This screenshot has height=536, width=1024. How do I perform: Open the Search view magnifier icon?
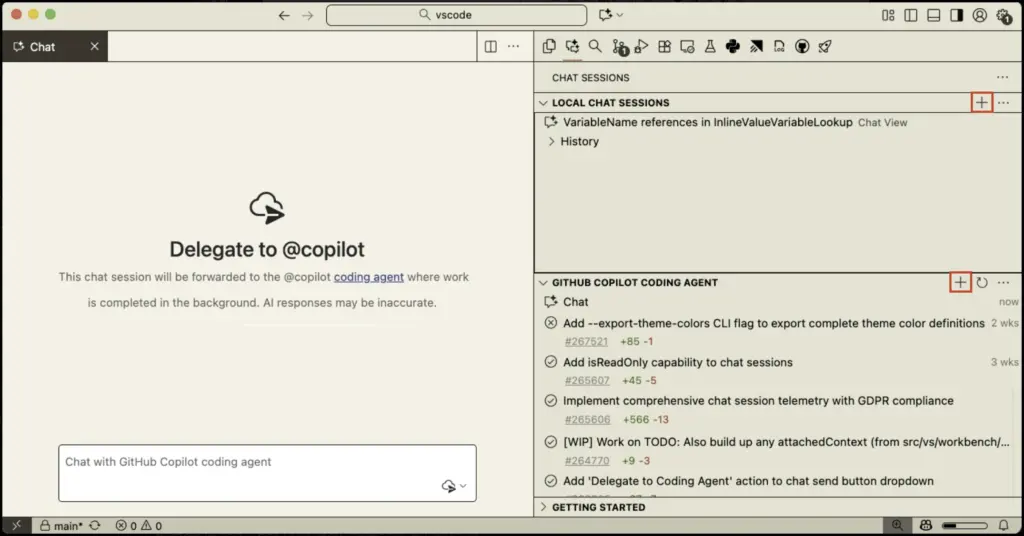pyautogui.click(x=595, y=46)
